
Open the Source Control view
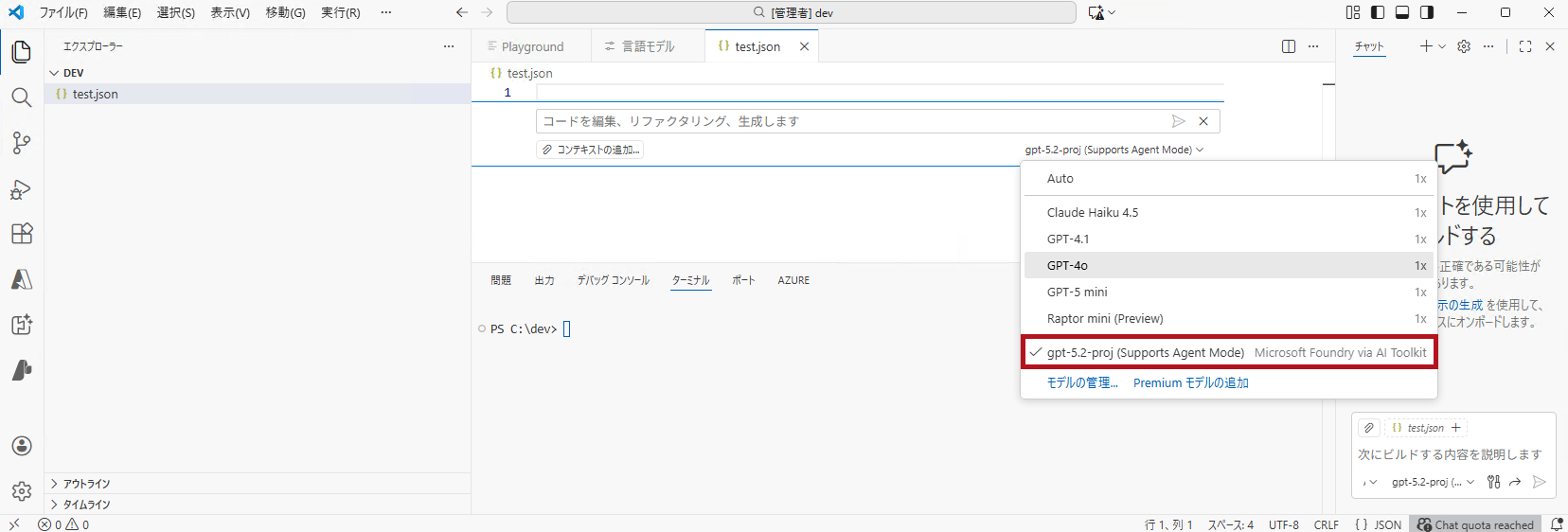click(22, 143)
